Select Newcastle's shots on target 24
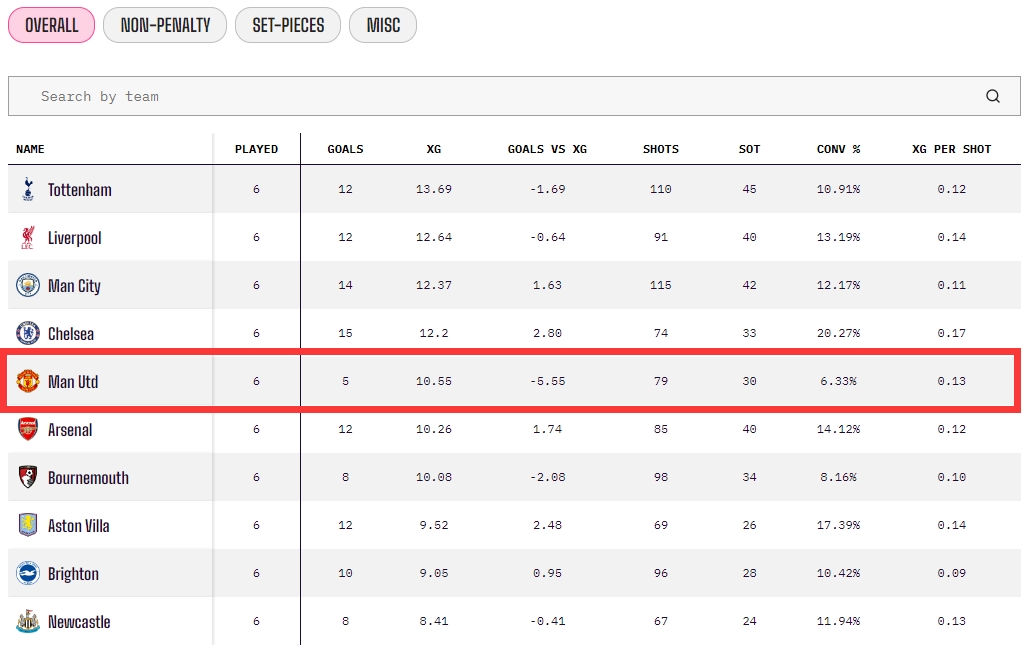Viewport: 1025px width, 656px height. (749, 621)
